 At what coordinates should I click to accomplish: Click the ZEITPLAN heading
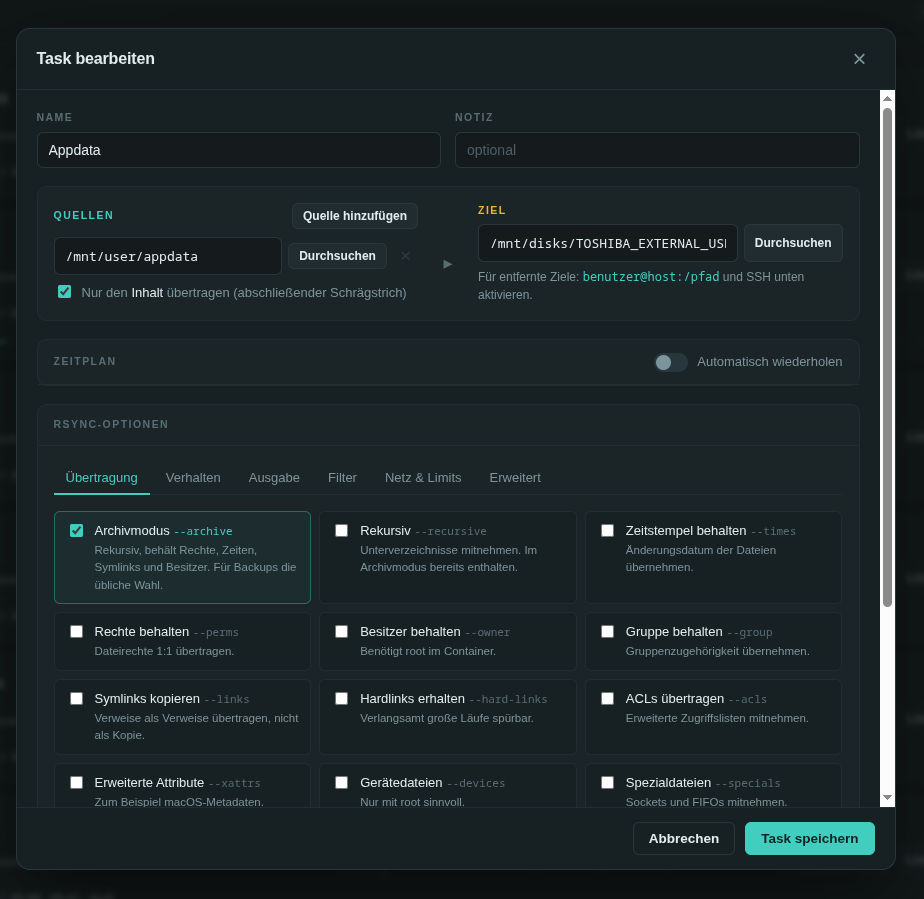pos(85,361)
